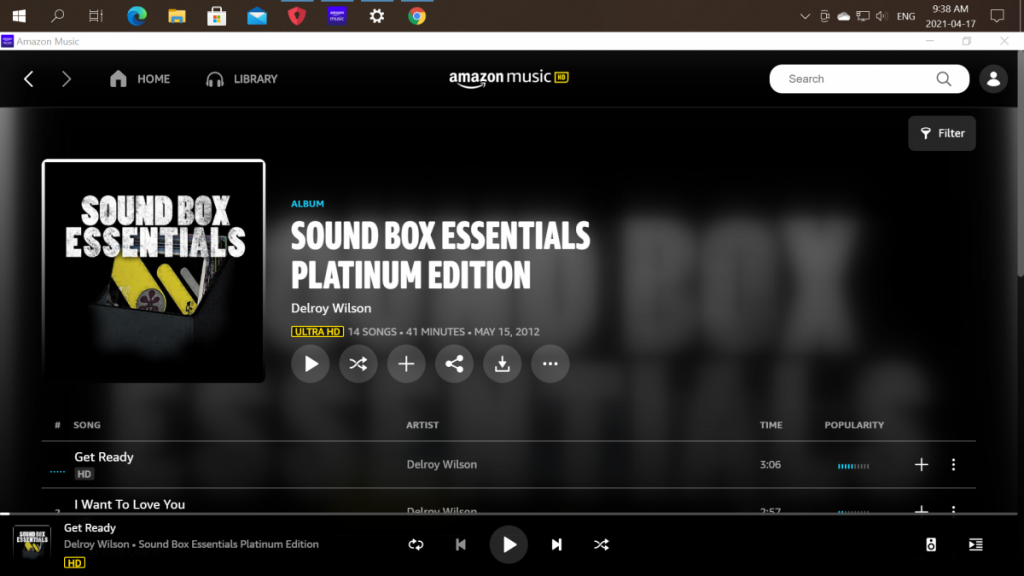Download the album

pyautogui.click(x=502, y=364)
